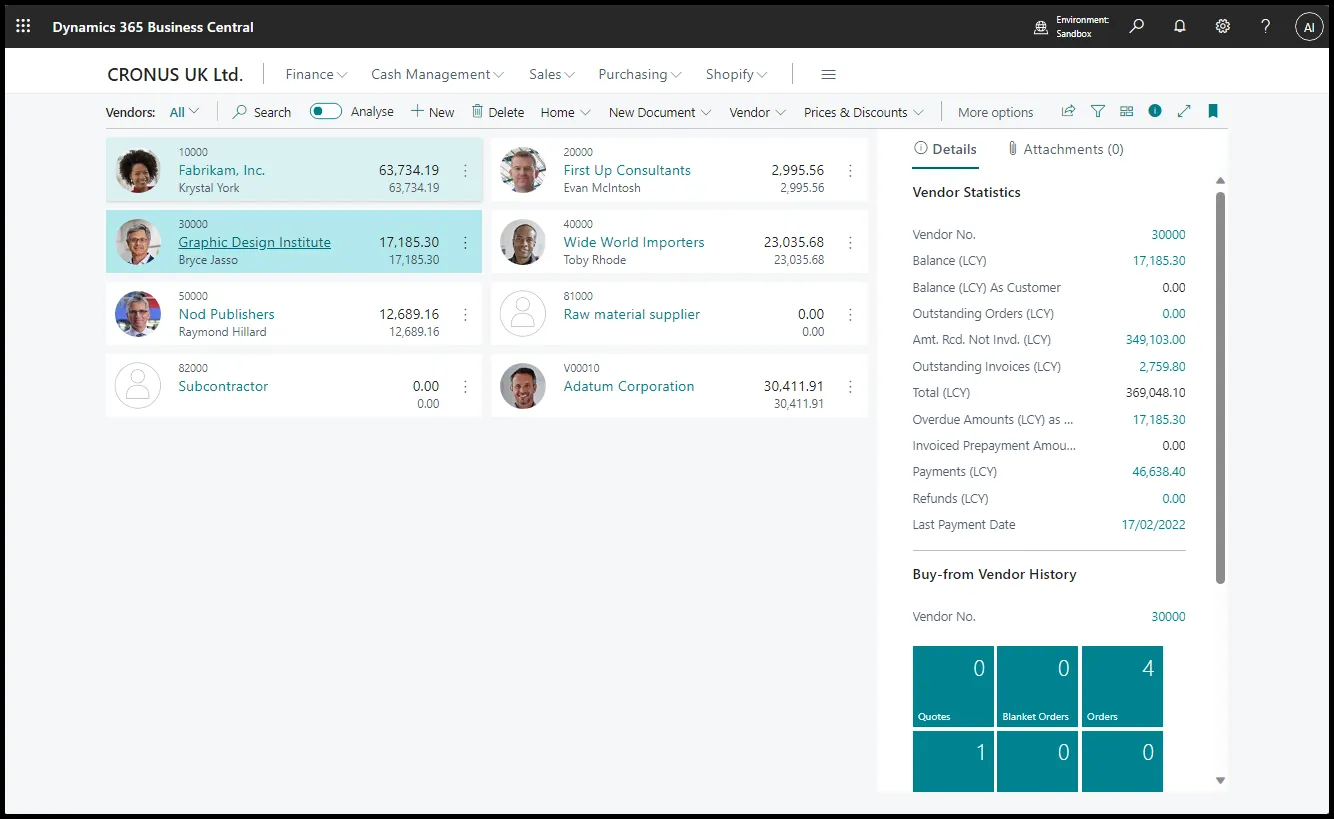Click First Up Consultants profile photo
Image resolution: width=1334 pixels, height=819 pixels.
pos(523,170)
